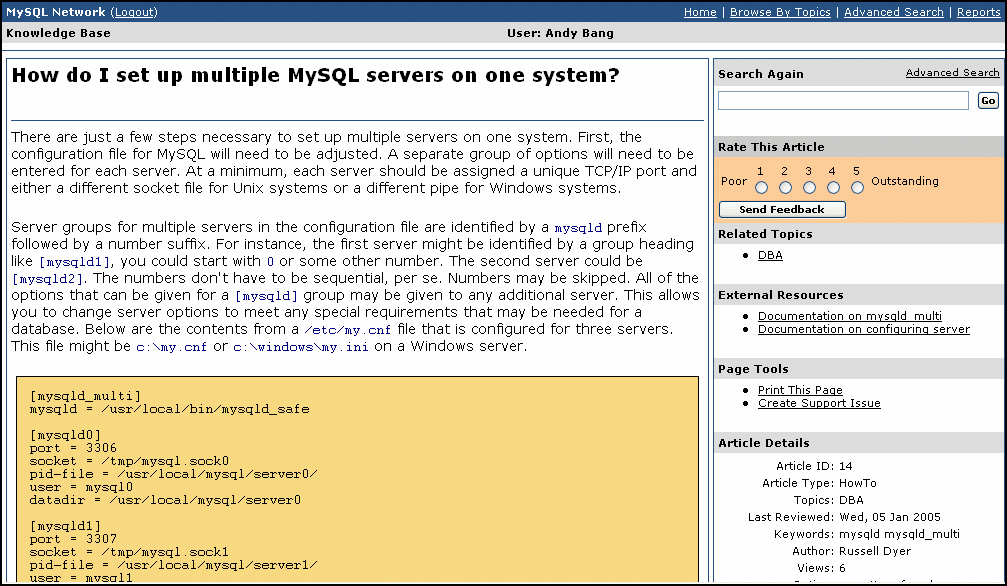Click 'port = 3306' in the code block
The image size is (1007, 586).
(73, 448)
